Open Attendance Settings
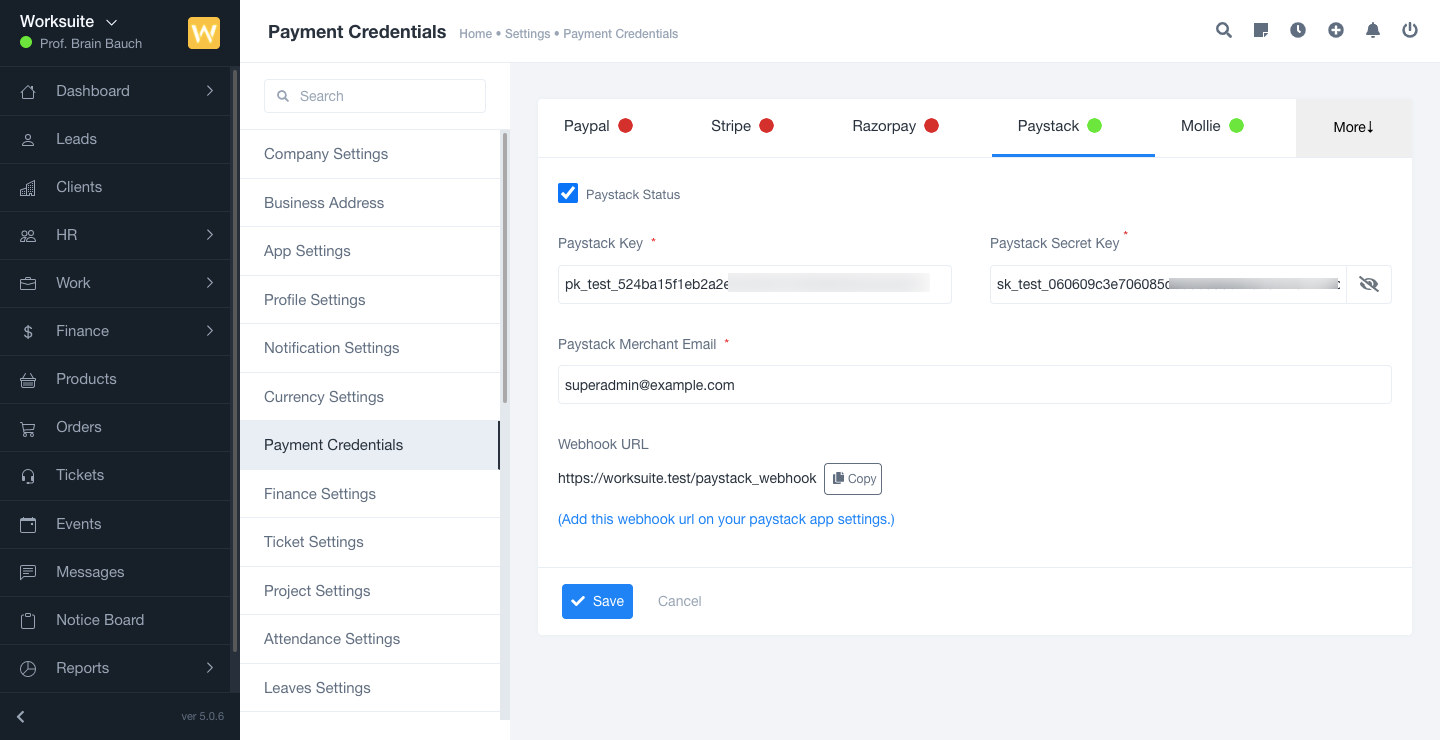The height and width of the screenshot is (740, 1440). coord(369,639)
